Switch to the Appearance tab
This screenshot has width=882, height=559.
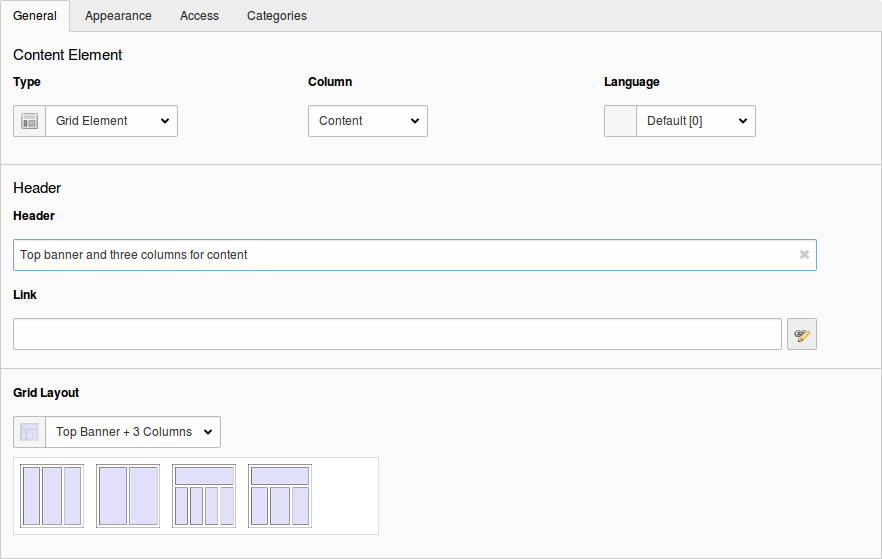click(x=118, y=16)
